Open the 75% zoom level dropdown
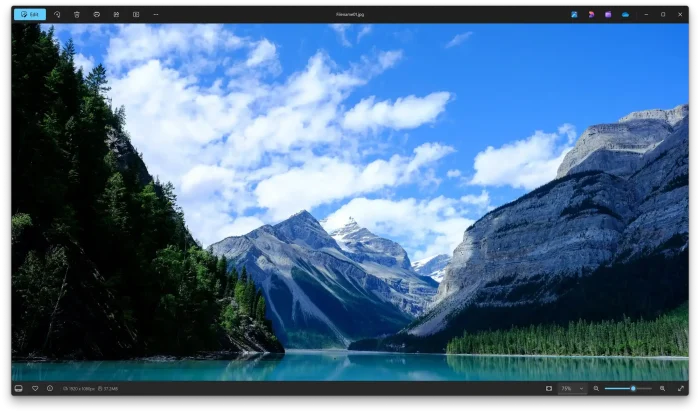 (x=572, y=388)
